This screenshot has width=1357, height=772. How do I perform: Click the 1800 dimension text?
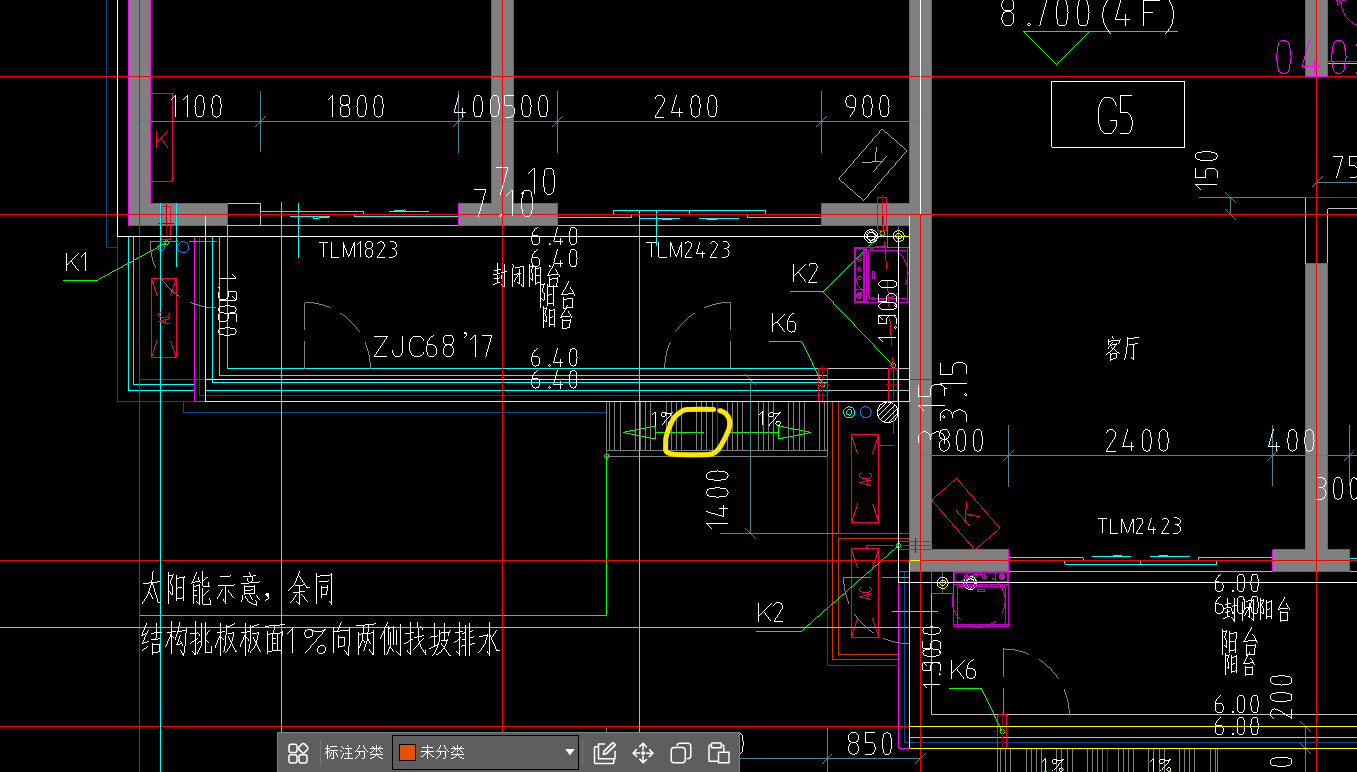click(x=356, y=106)
